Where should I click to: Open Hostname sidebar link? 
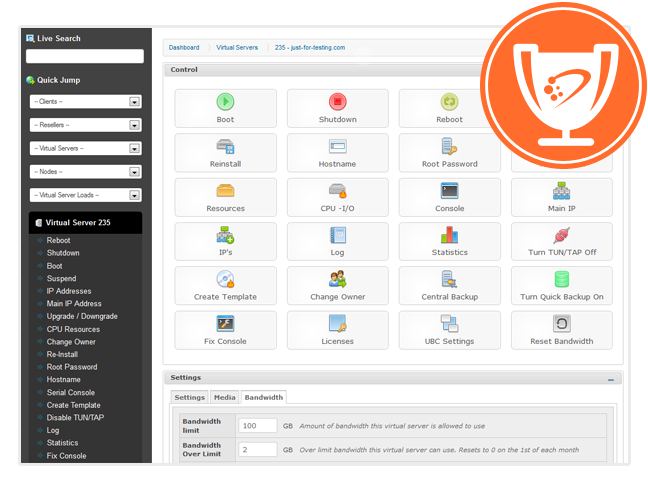tap(63, 380)
